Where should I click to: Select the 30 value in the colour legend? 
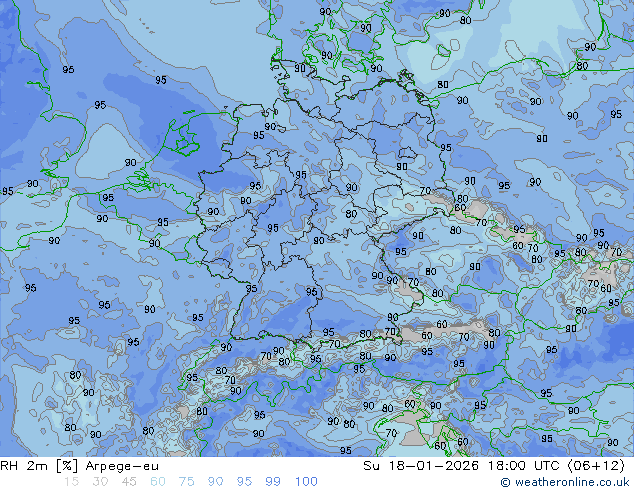[100, 482]
